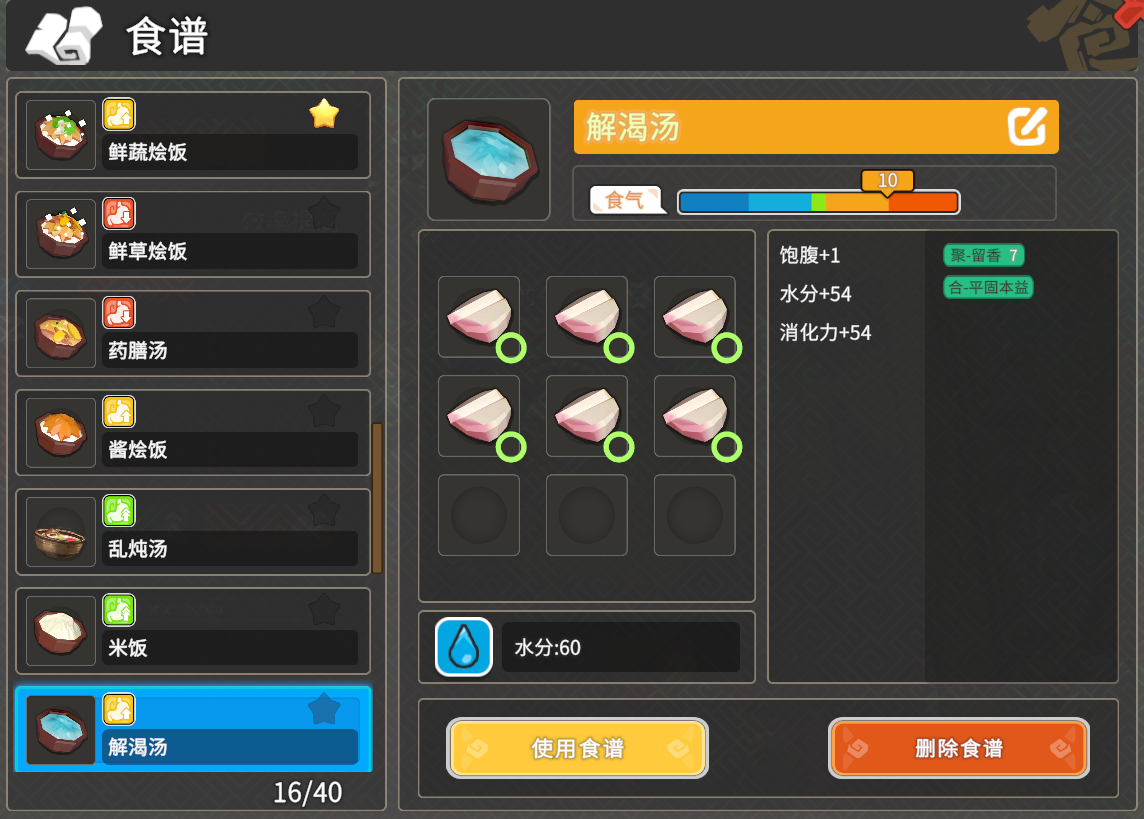Viewport: 1144px width, 819px height.
Task: Toggle favorite star on 鲜蔬烩饭 recipe
Action: coord(324,114)
